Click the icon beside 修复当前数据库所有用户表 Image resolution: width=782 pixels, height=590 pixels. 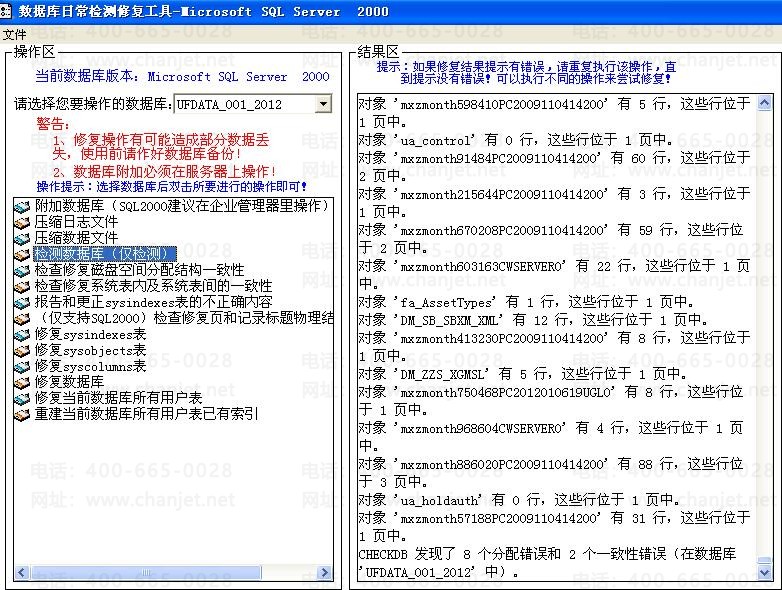[22, 398]
